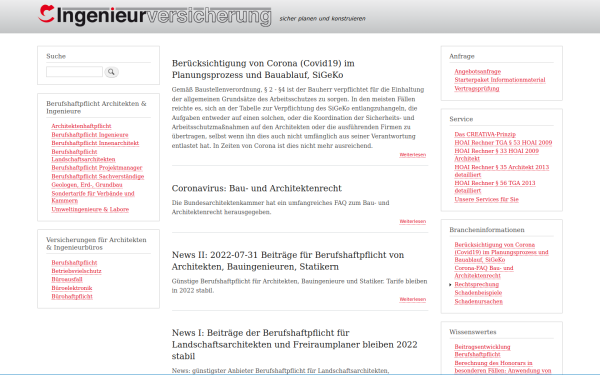
Task: Open Starterpaket Informationsmaterial link
Action: 500,80
